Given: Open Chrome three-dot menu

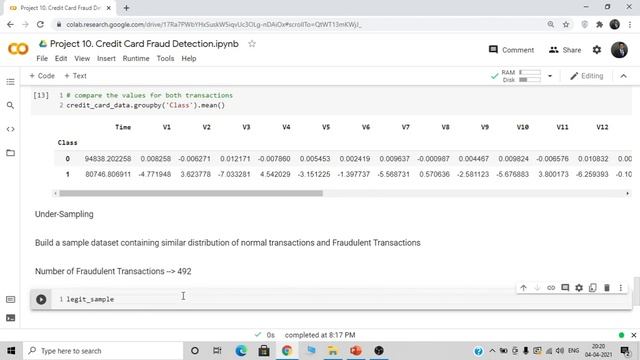Looking at the screenshot, I should tap(630, 24).
